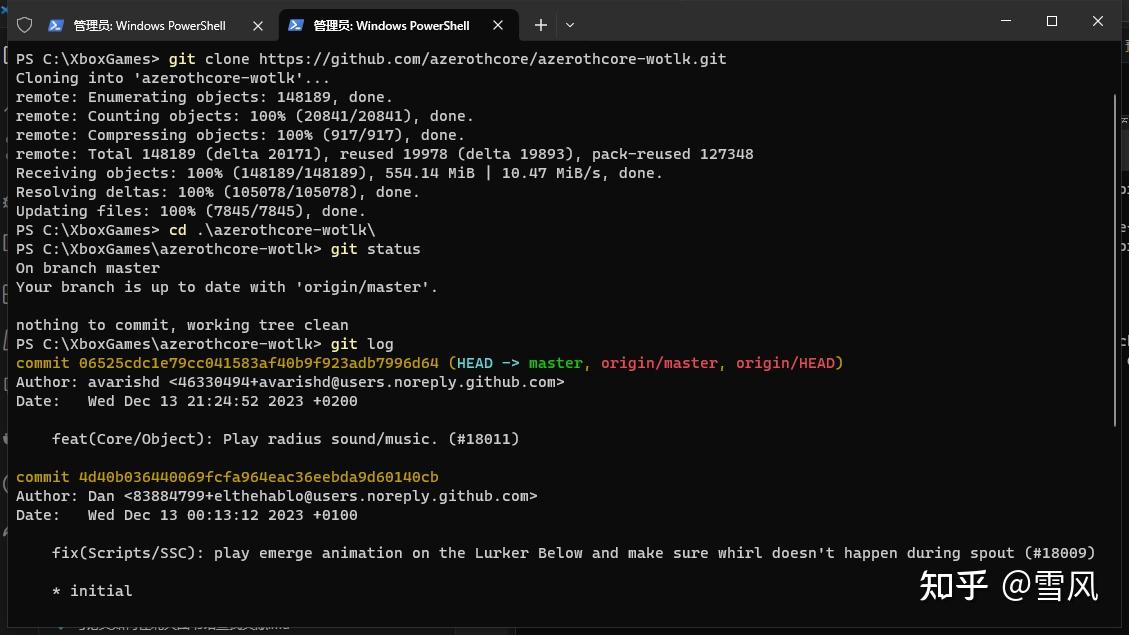Click the first tab's PowerShell icon
Image resolution: width=1129 pixels, height=635 pixels.
pos(57,25)
